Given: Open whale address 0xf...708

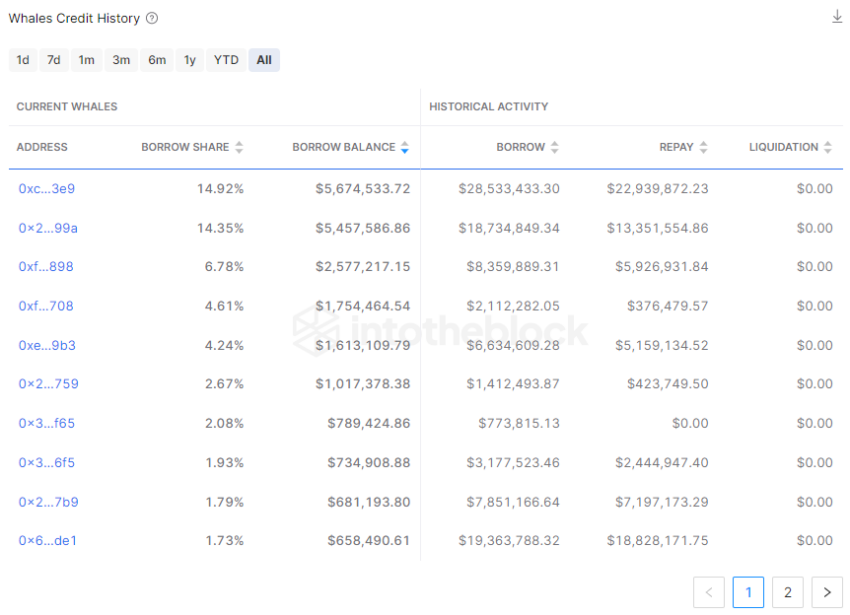Looking at the screenshot, I should (x=46, y=306).
